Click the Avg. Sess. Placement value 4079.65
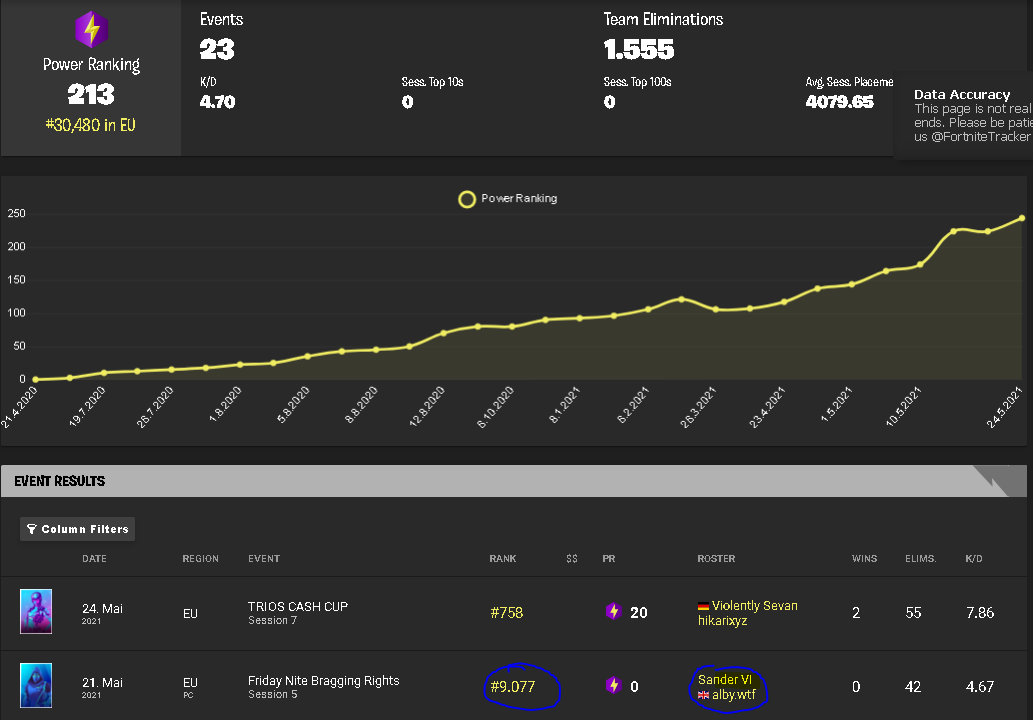The width and height of the screenshot is (1033, 720). 839,102
